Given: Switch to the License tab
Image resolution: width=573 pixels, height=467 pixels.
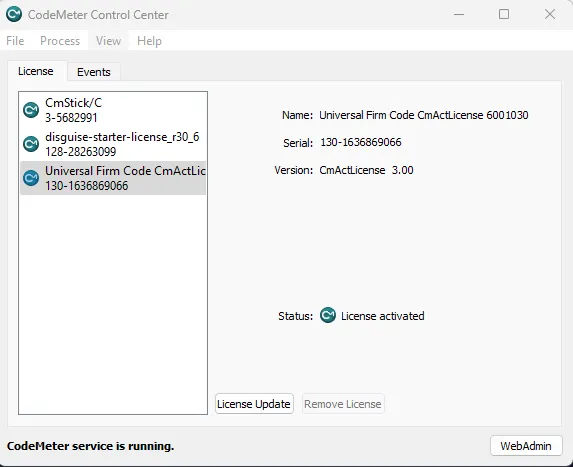Looking at the screenshot, I should click(x=36, y=71).
